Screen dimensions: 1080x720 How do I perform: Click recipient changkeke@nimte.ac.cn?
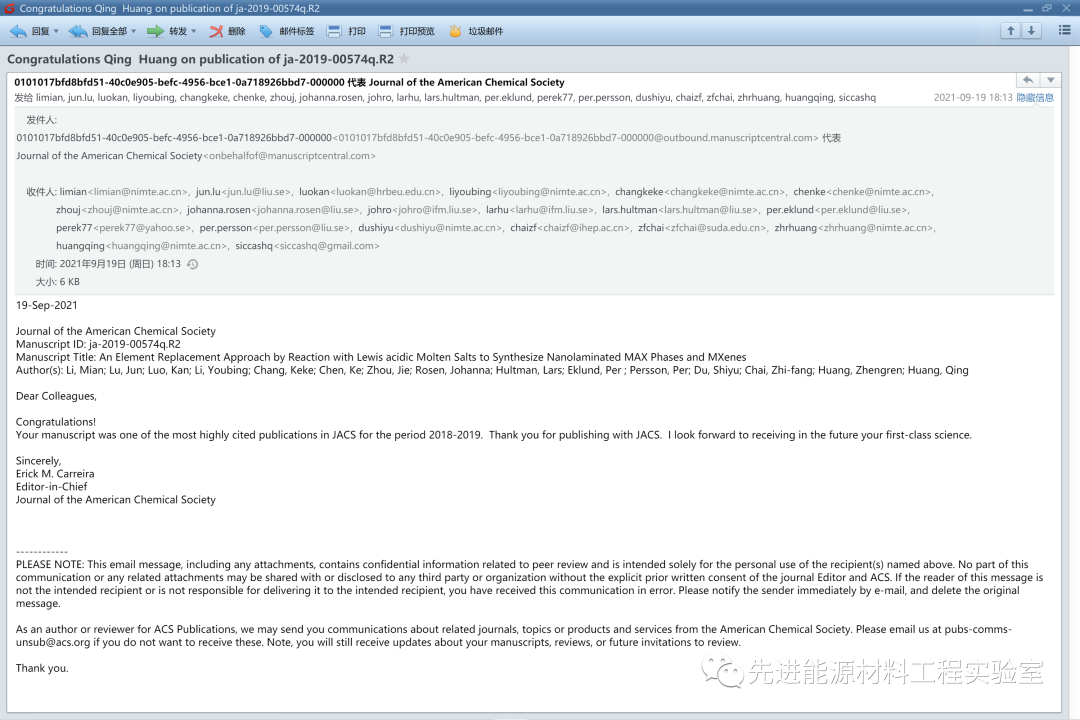coord(725,192)
